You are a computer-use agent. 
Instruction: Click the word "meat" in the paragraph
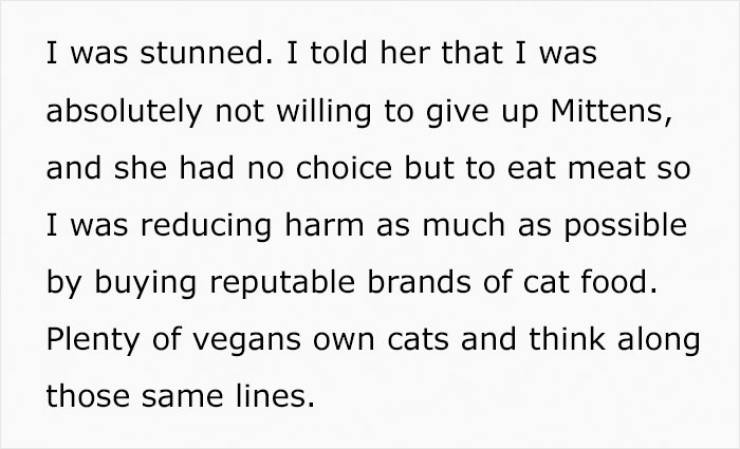pos(607,169)
